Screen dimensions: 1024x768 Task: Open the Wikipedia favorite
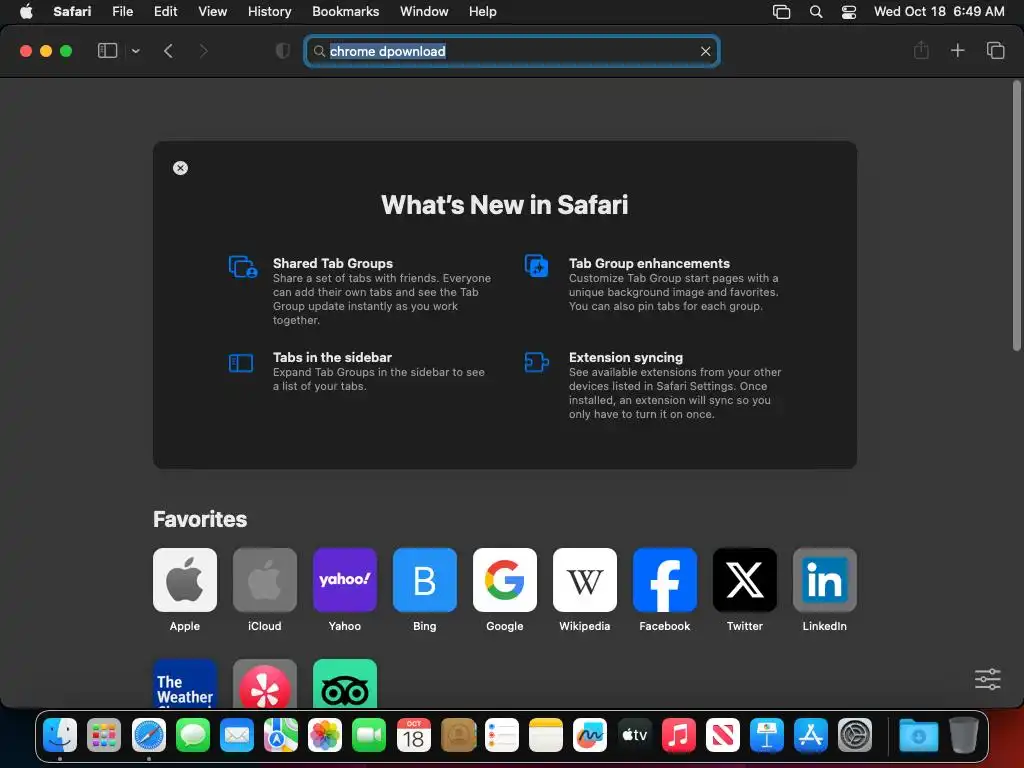(x=584, y=580)
